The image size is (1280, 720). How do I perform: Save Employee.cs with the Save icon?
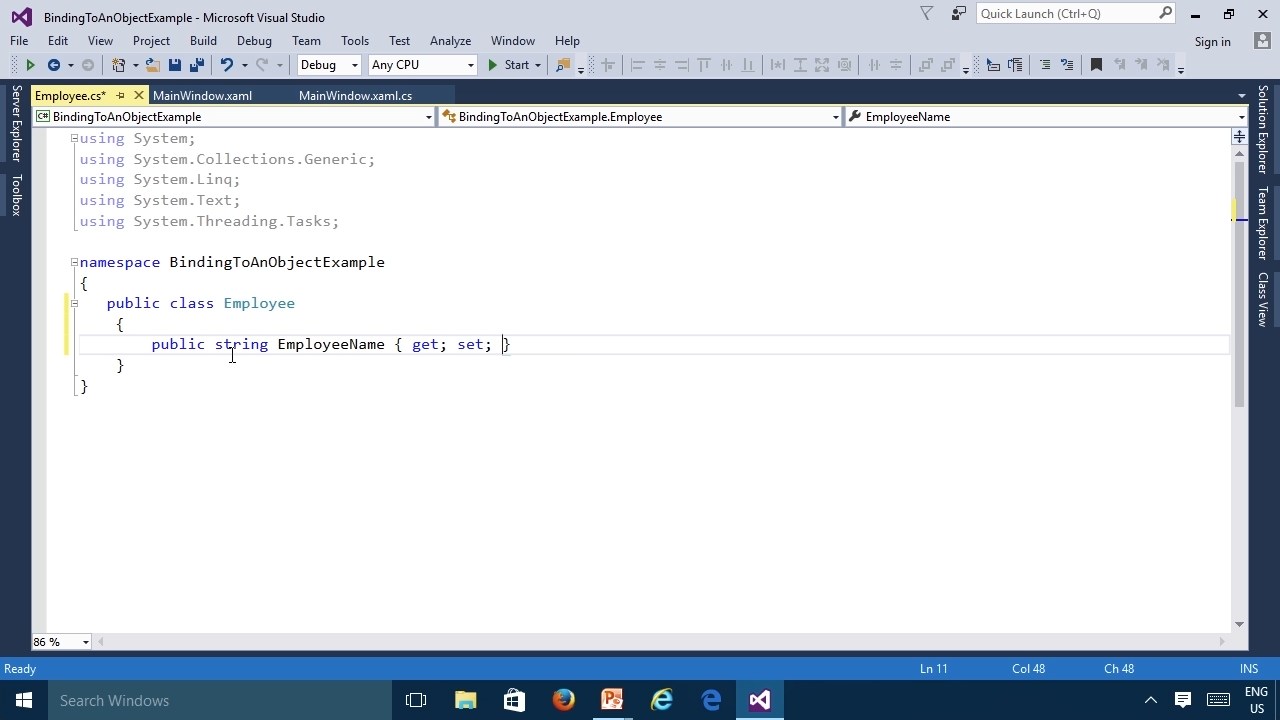(x=174, y=65)
